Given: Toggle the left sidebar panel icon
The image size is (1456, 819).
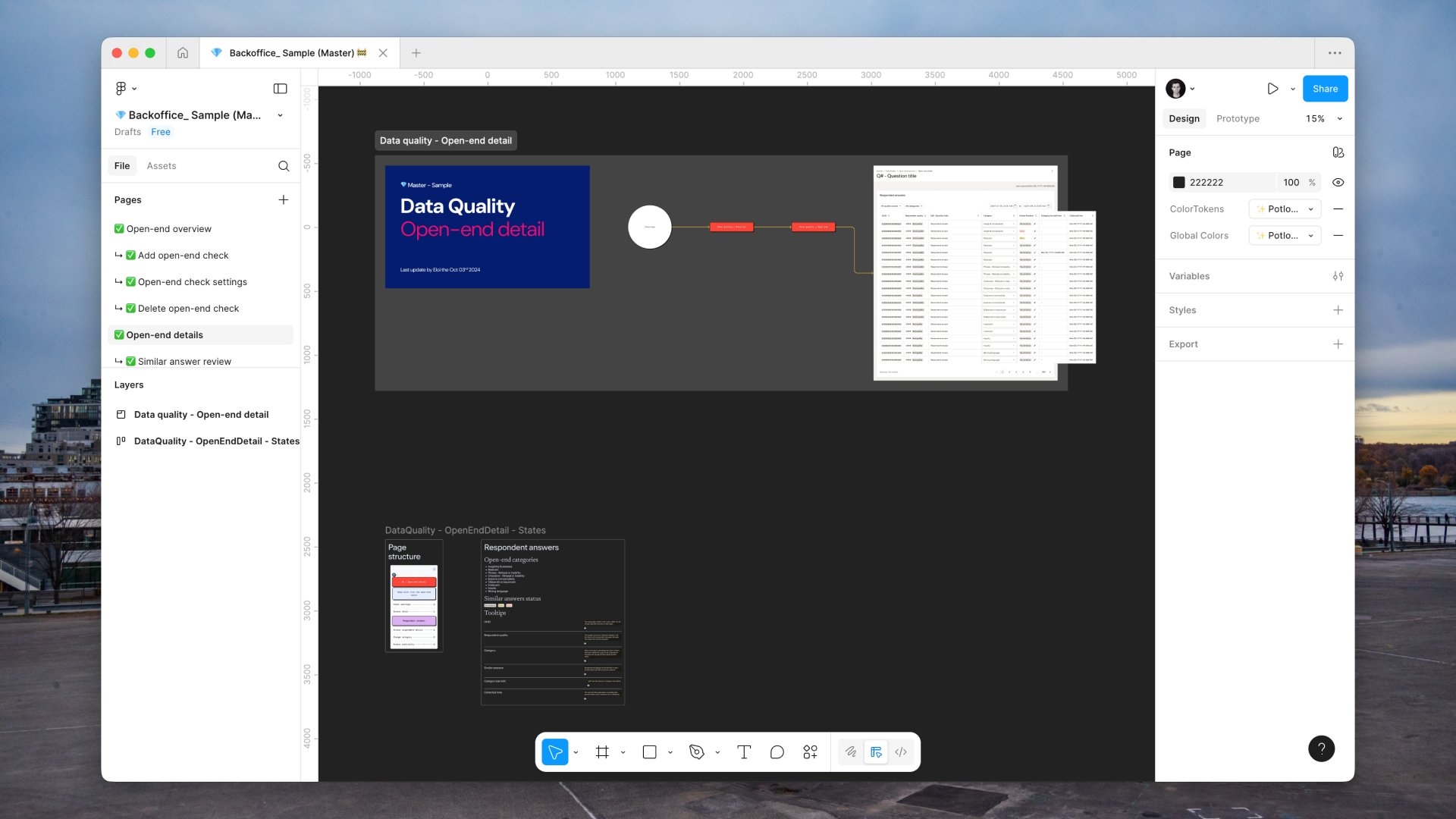Looking at the screenshot, I should 280,89.
